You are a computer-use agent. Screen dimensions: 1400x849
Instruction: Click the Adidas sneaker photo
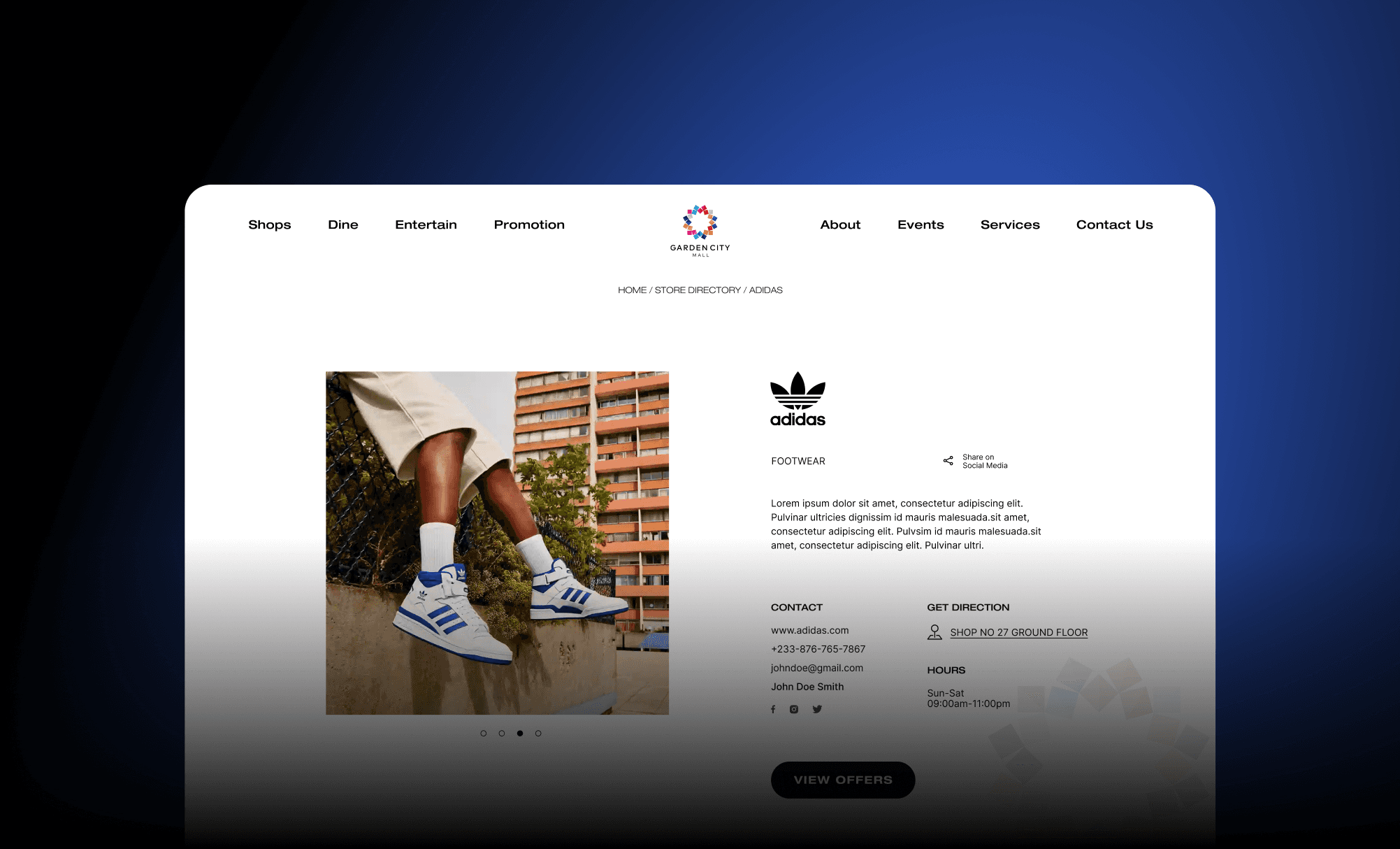497,543
